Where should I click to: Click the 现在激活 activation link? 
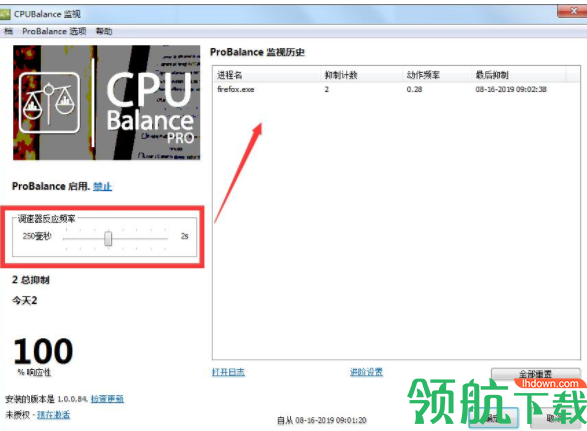point(54,415)
